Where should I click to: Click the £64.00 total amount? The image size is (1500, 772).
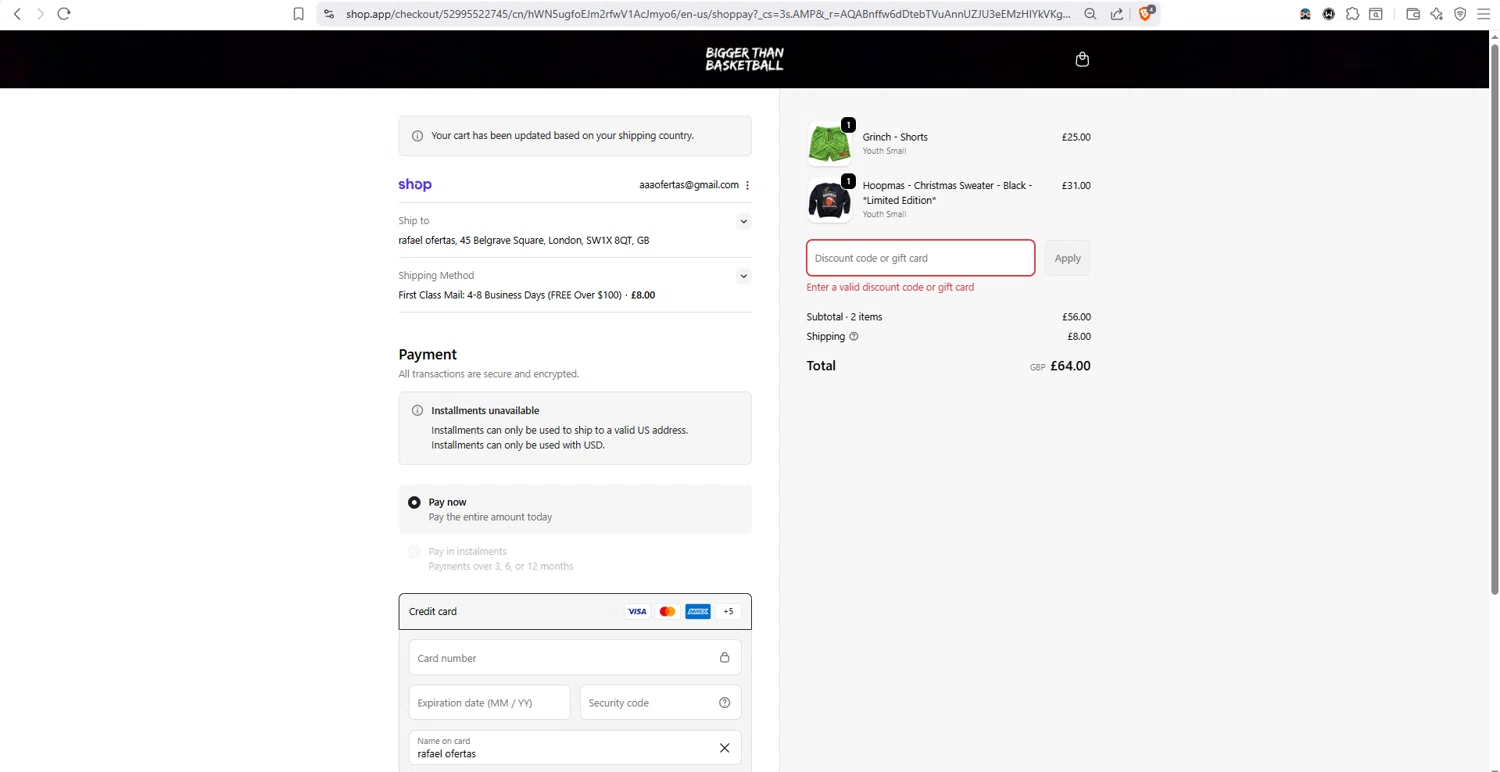1070,366
